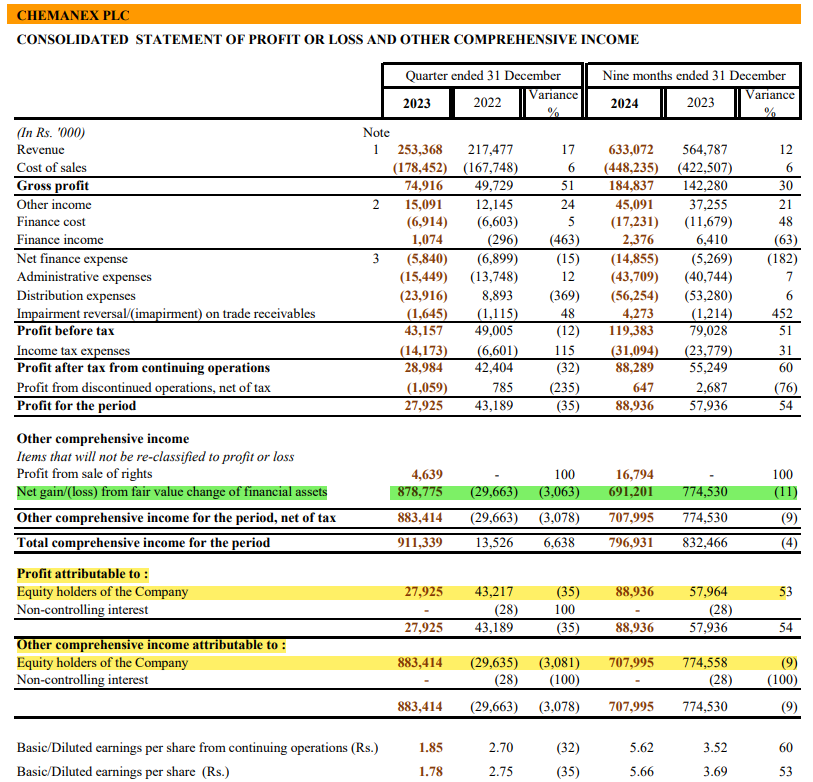
Task: Click the 'Note' column heading
Action: (376, 133)
